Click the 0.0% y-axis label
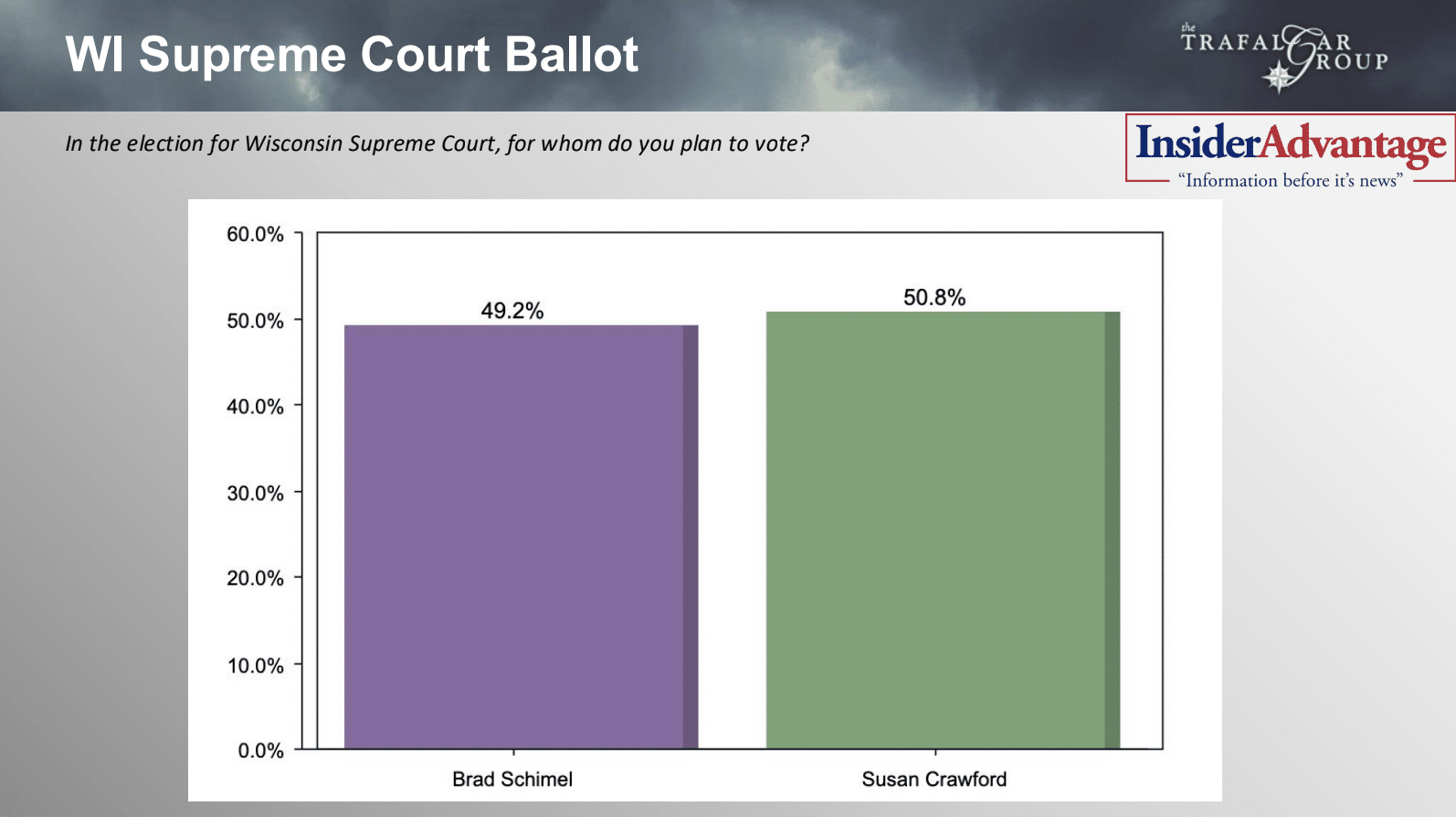Image resolution: width=1456 pixels, height=817 pixels. (260, 751)
